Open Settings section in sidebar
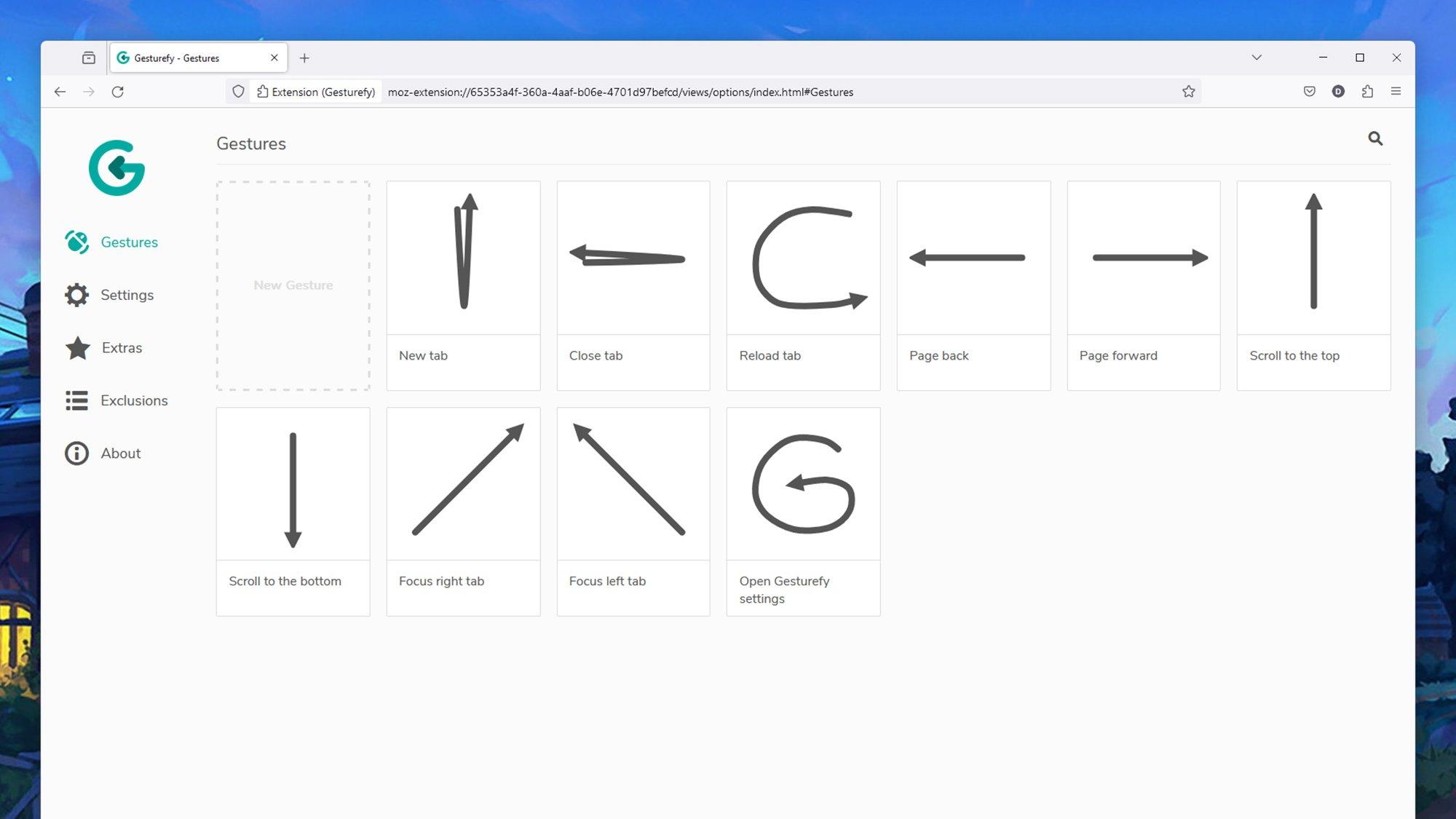The height and width of the screenshot is (819, 1456). point(127,295)
